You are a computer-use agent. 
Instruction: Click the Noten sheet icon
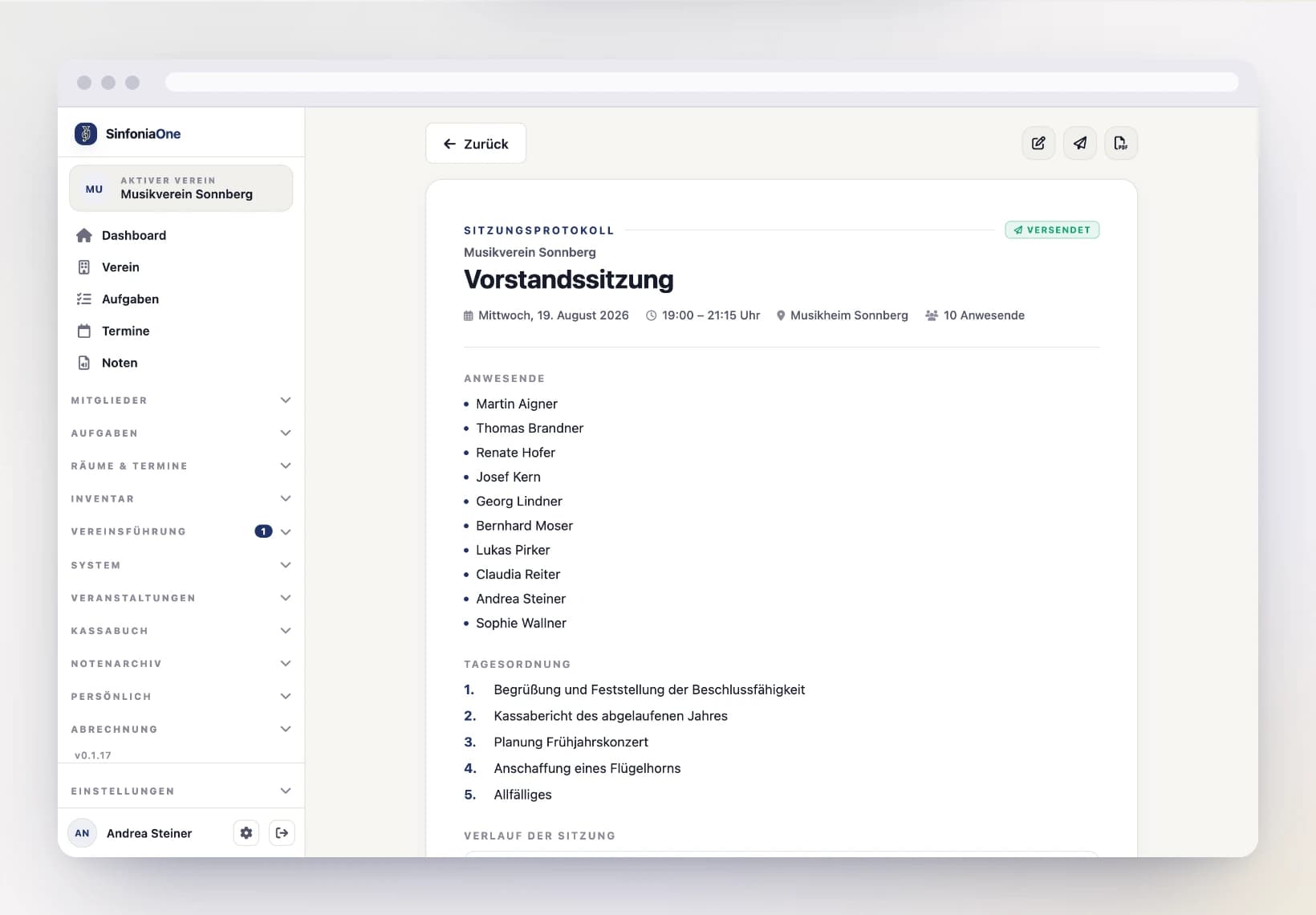[x=84, y=363]
